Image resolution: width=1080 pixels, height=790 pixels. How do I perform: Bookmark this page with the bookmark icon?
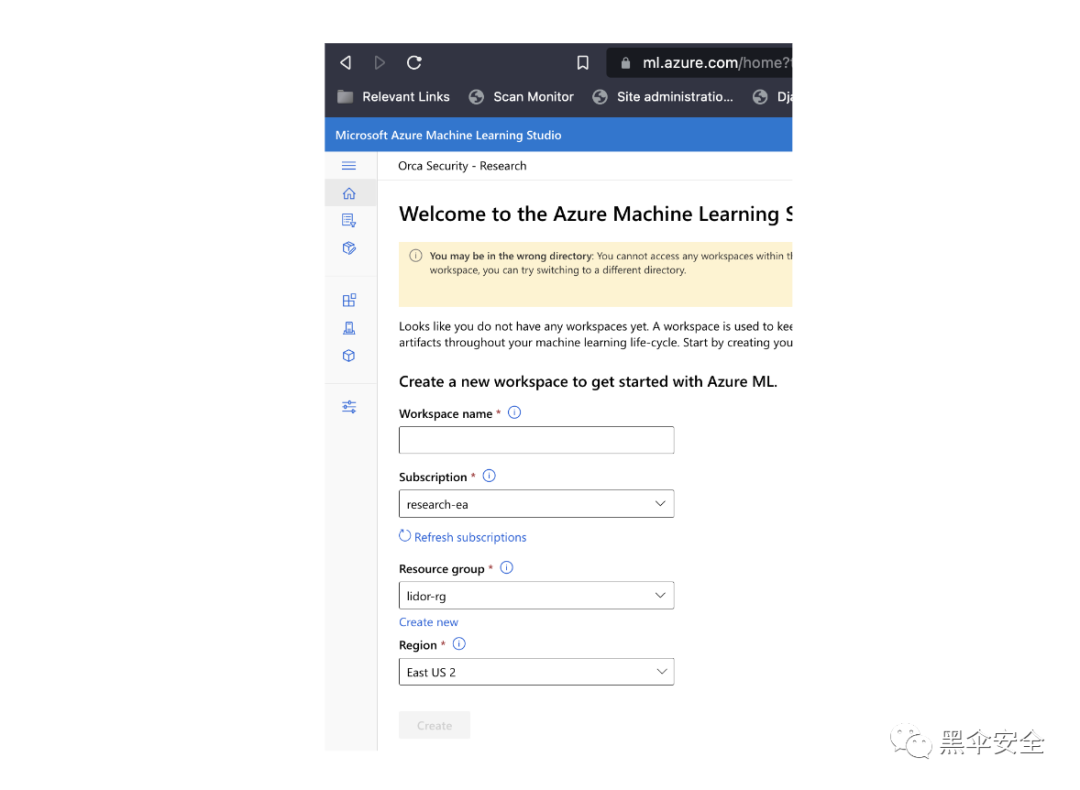(583, 63)
